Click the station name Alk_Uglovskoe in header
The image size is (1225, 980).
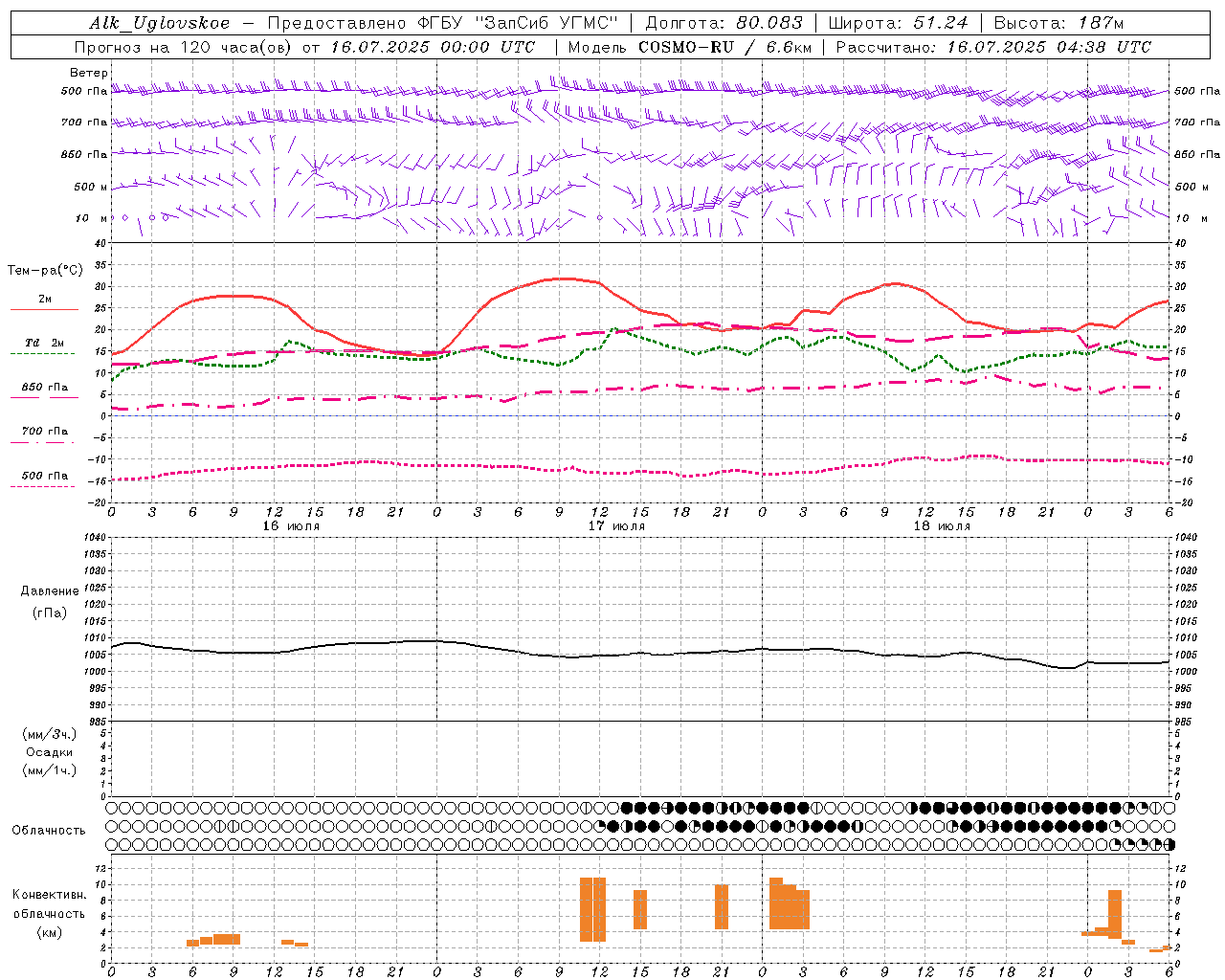[x=160, y=23]
